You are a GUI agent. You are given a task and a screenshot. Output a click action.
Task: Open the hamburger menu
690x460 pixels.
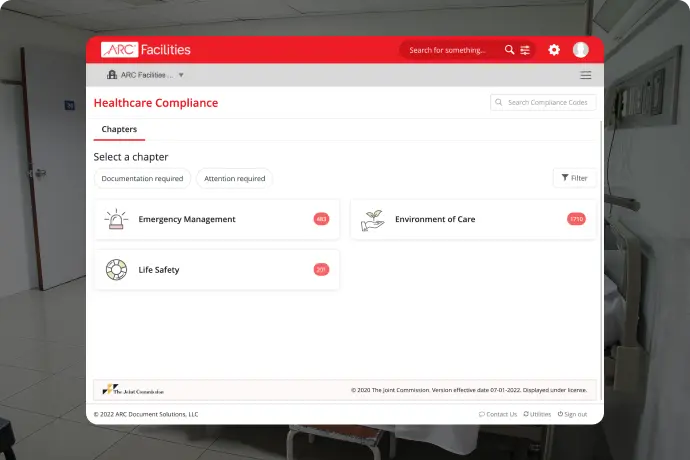point(586,75)
